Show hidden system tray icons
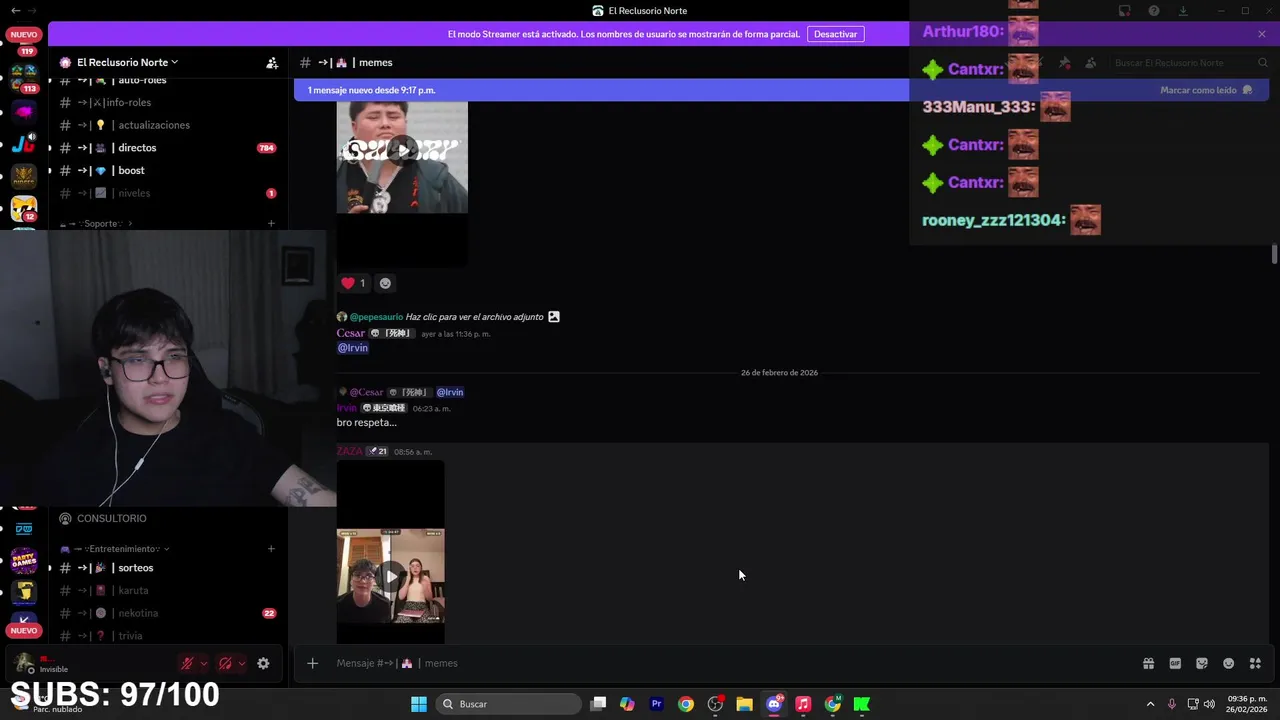 click(1150, 704)
